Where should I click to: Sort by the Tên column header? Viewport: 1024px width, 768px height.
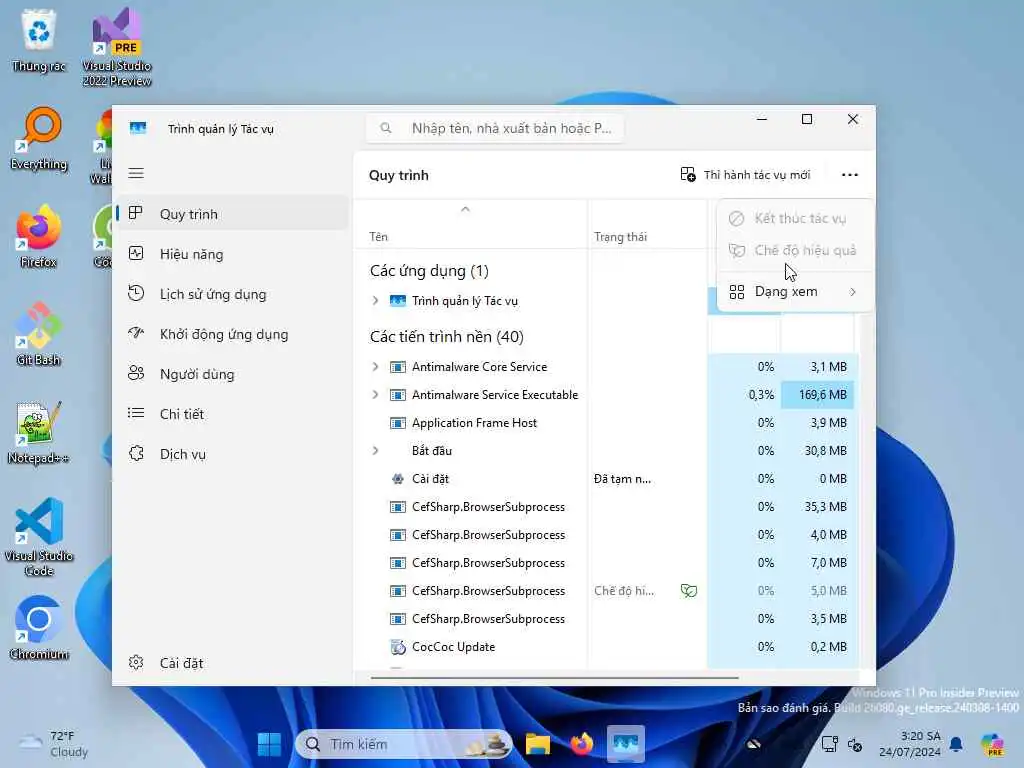click(x=378, y=236)
